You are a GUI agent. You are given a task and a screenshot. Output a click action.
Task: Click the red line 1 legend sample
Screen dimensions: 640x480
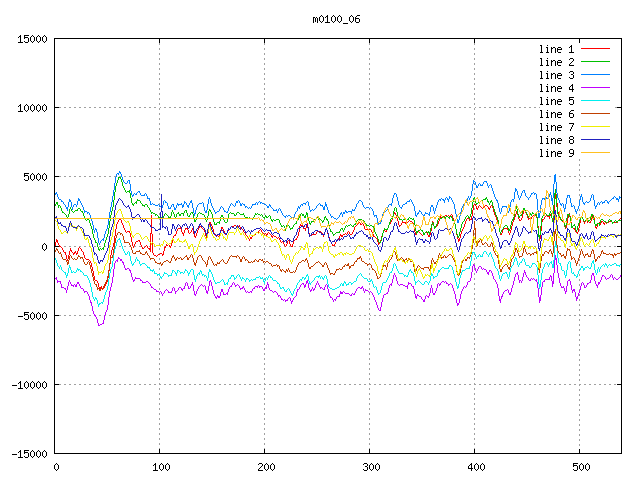tap(596, 49)
